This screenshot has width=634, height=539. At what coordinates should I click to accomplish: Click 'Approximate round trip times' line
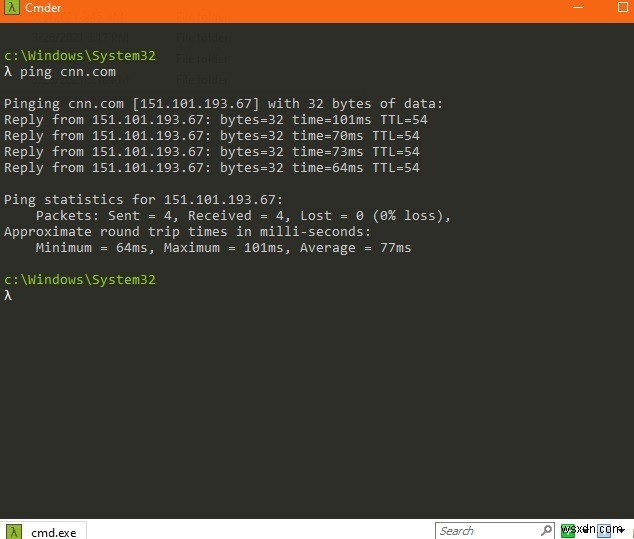(x=187, y=232)
